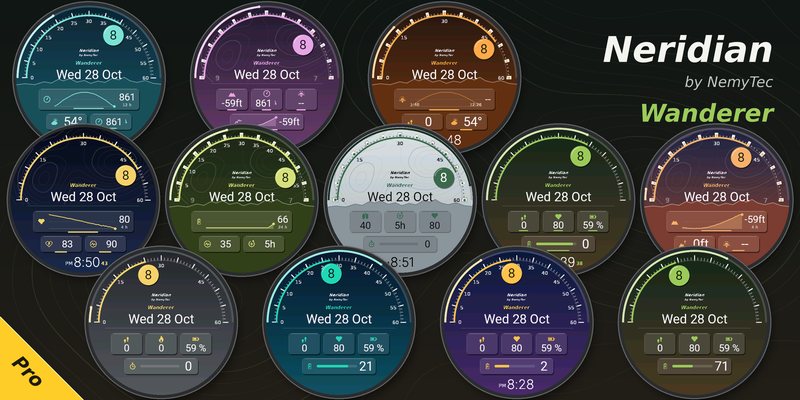Open -59ft elevation graph on coral watch face
The height and width of the screenshot is (400, 800).
(x=717, y=221)
